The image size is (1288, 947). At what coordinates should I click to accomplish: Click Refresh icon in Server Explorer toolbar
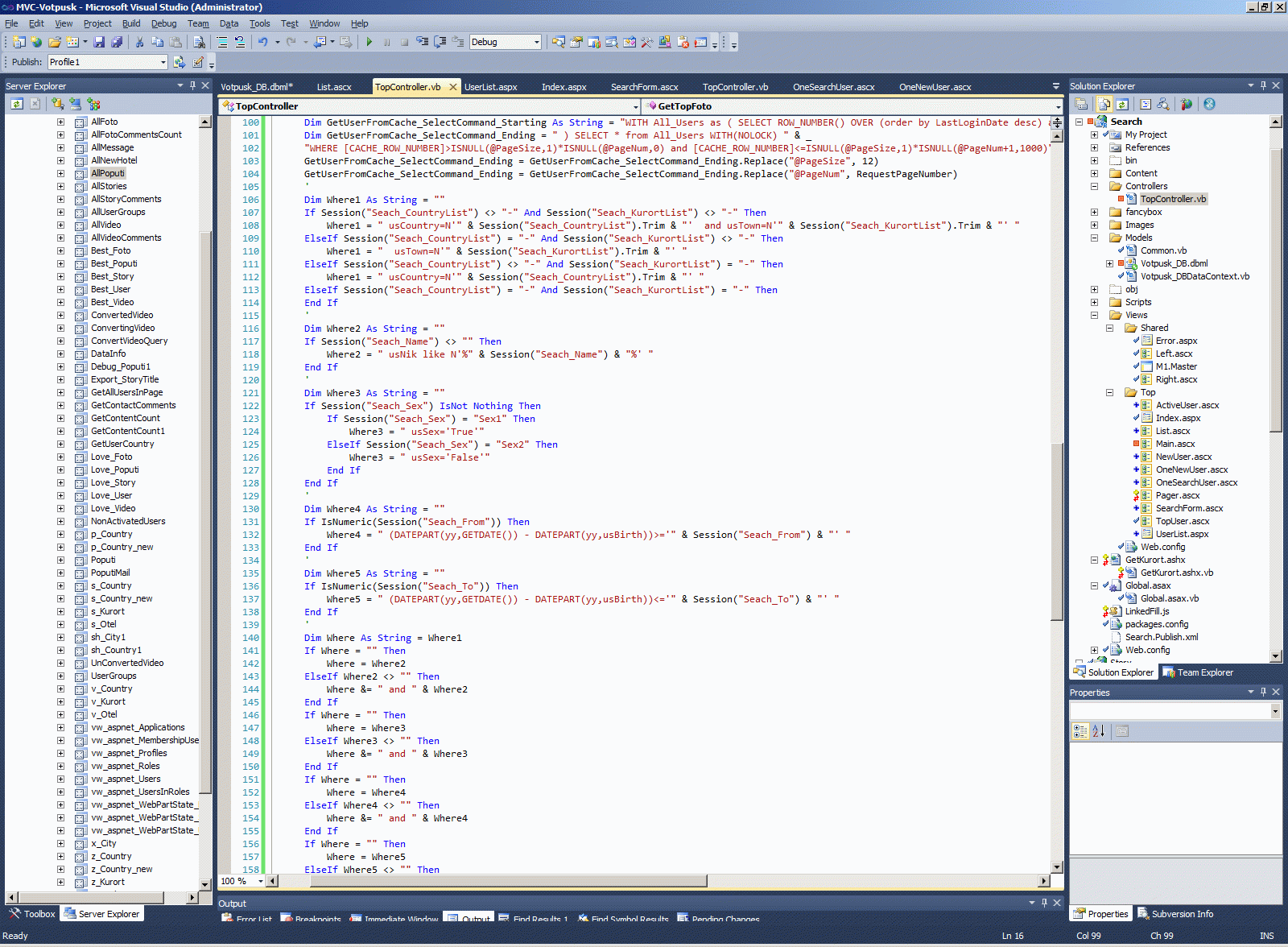(x=17, y=104)
